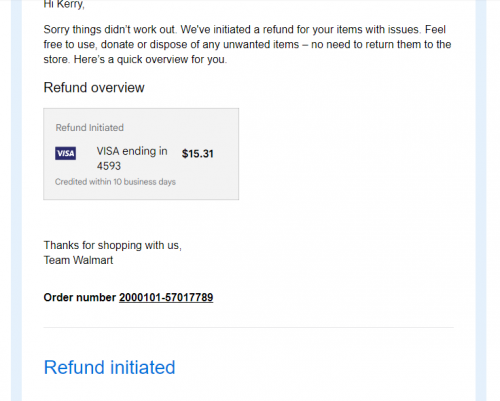
Task: Click the VISA ending in 4593 text
Action: [132, 158]
